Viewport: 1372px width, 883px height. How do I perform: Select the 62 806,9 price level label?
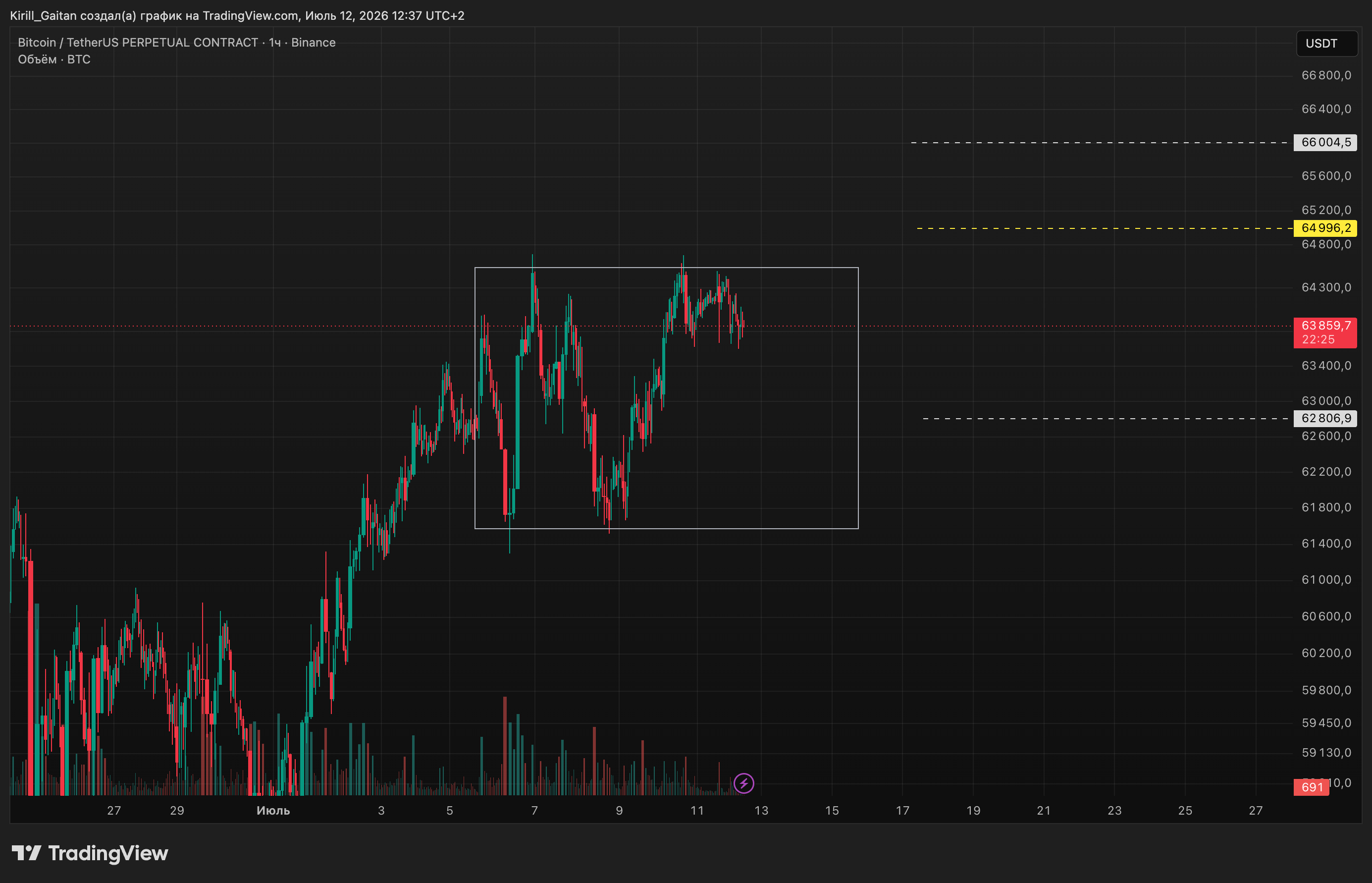click(1325, 419)
